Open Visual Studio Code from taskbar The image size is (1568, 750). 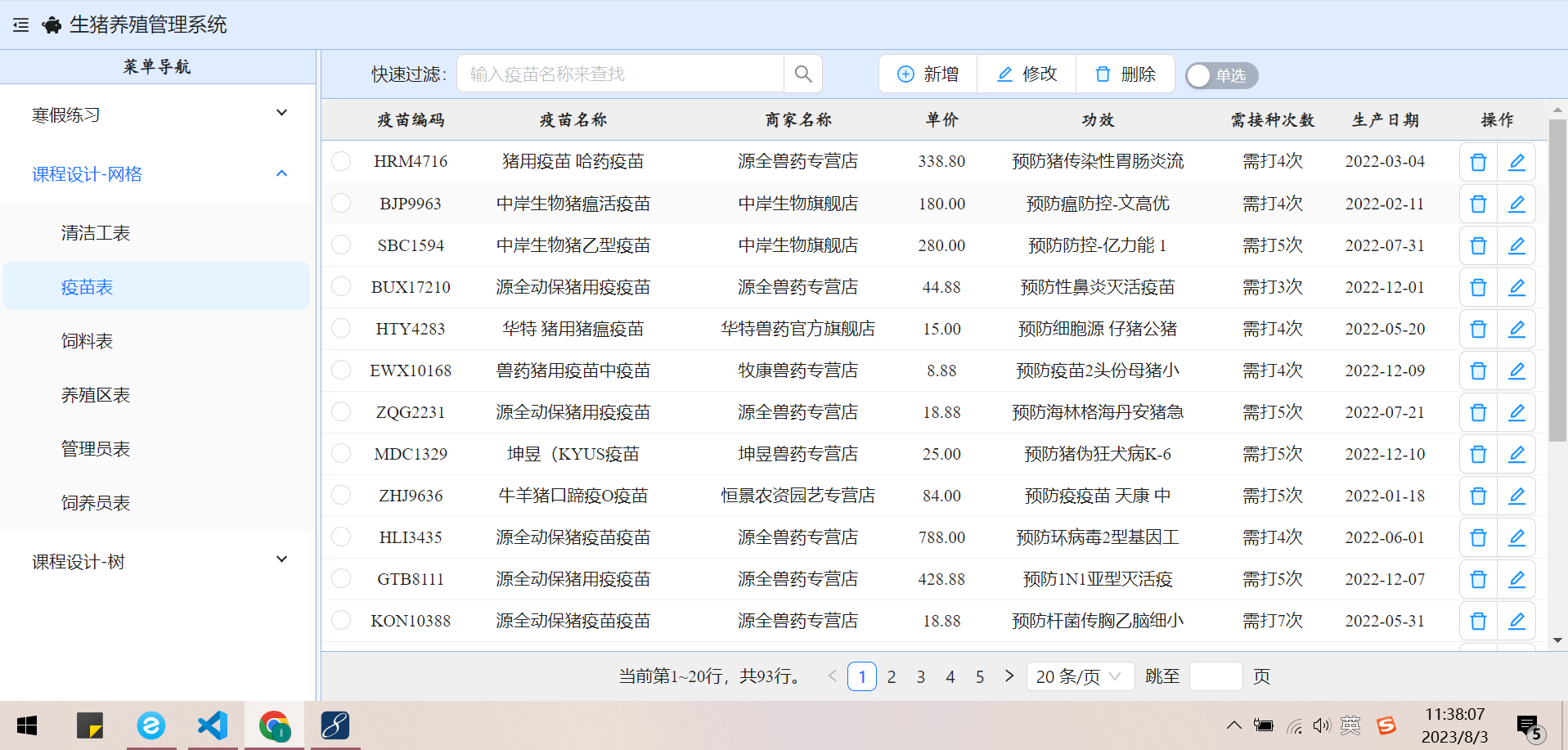tap(213, 725)
